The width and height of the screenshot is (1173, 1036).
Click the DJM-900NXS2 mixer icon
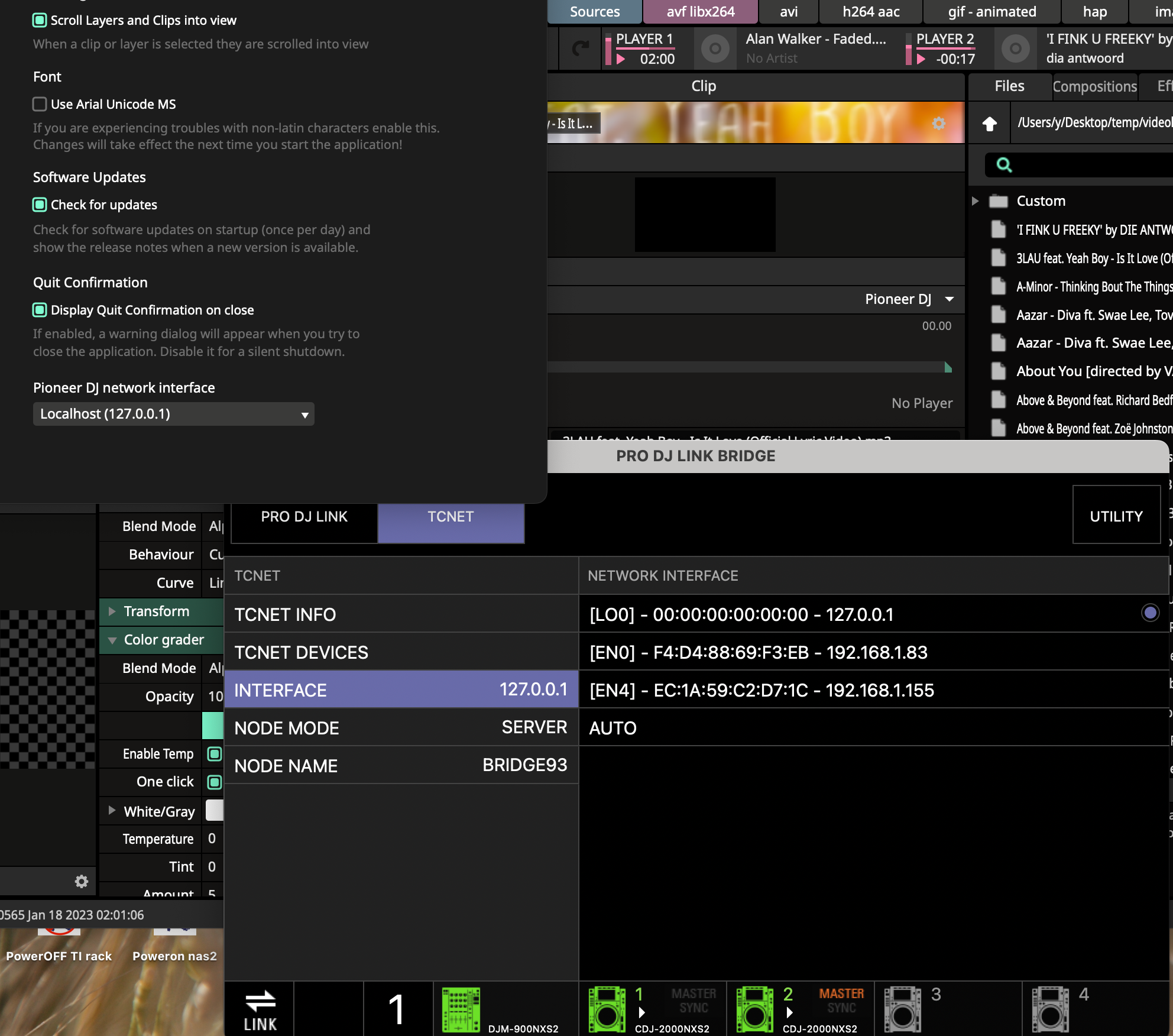[x=461, y=1009]
